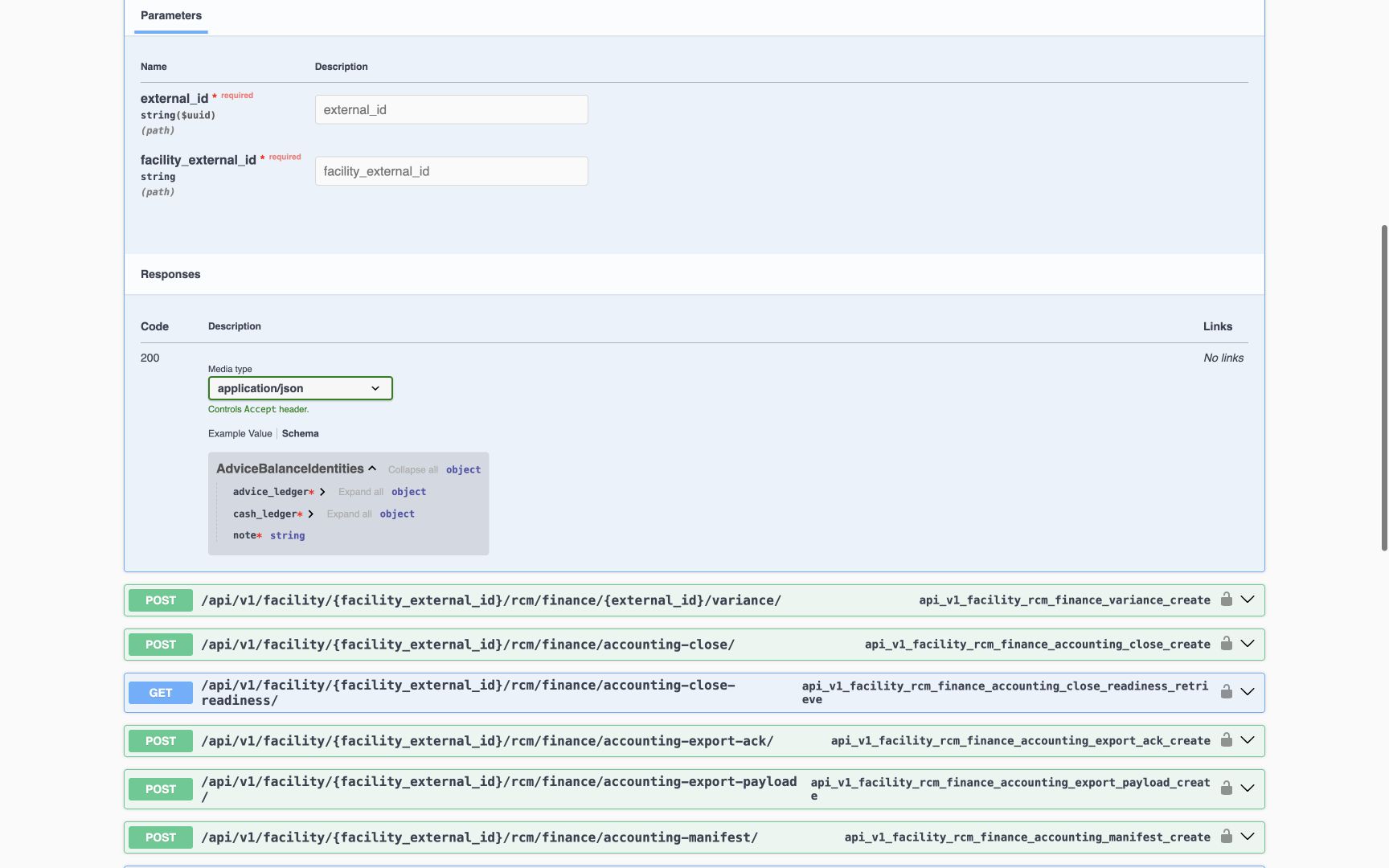The height and width of the screenshot is (868, 1389).
Task: Expand the accounting-manifest endpoint chevron
Action: click(x=1248, y=837)
